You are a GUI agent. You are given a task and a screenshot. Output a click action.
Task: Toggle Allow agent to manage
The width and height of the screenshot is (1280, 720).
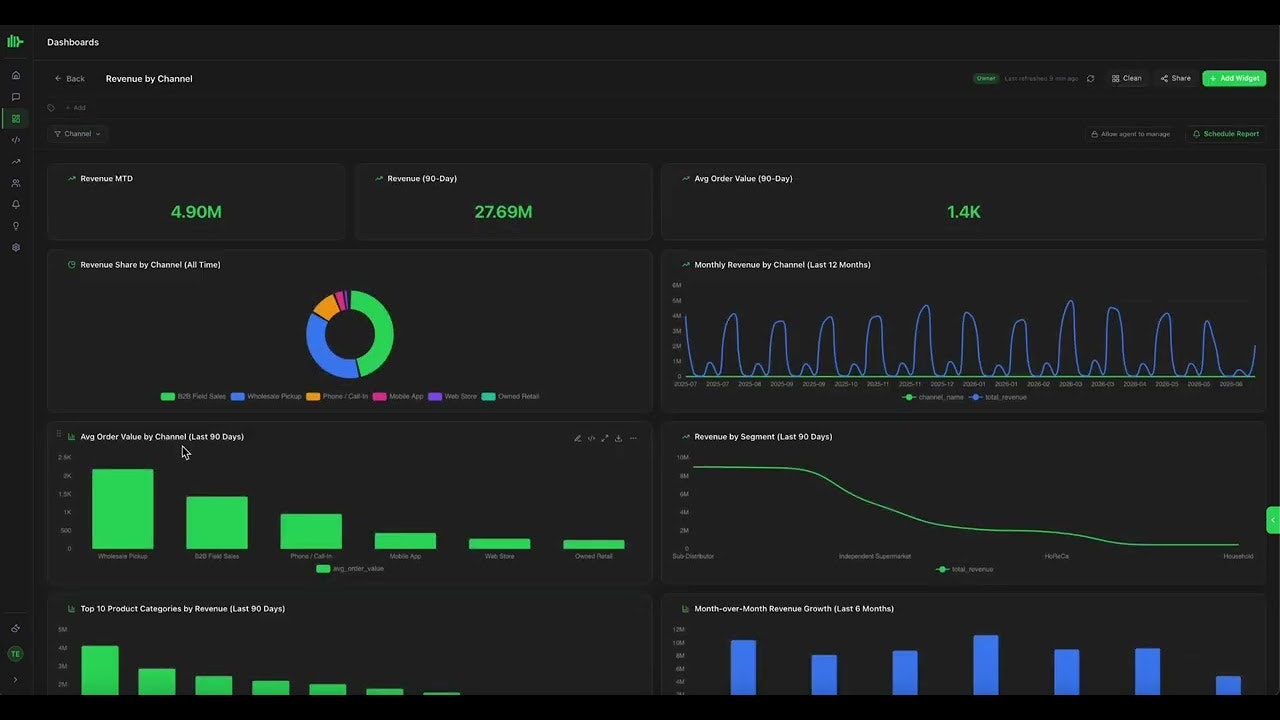[1130, 134]
